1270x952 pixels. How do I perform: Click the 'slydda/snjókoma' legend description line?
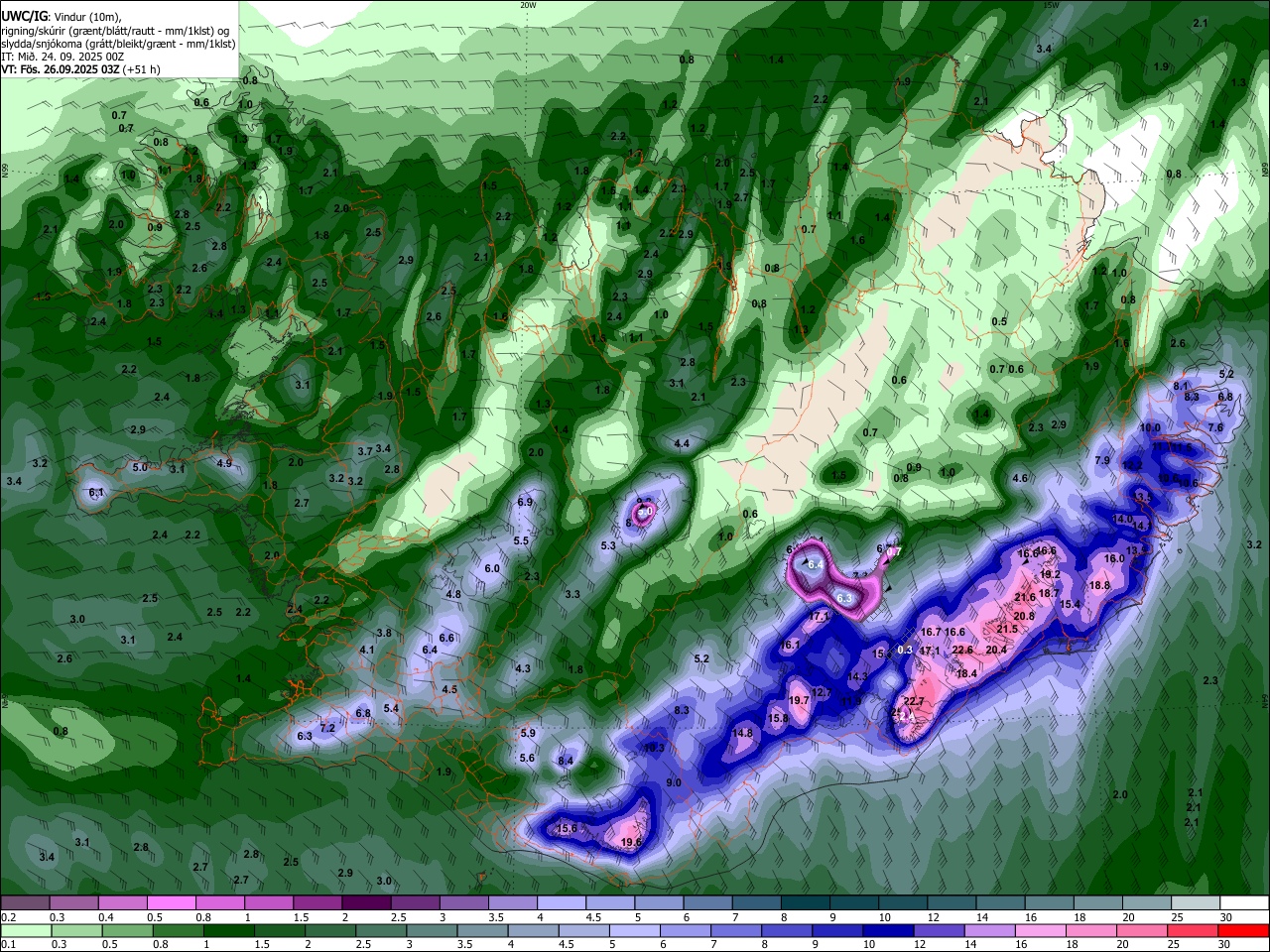118,43
